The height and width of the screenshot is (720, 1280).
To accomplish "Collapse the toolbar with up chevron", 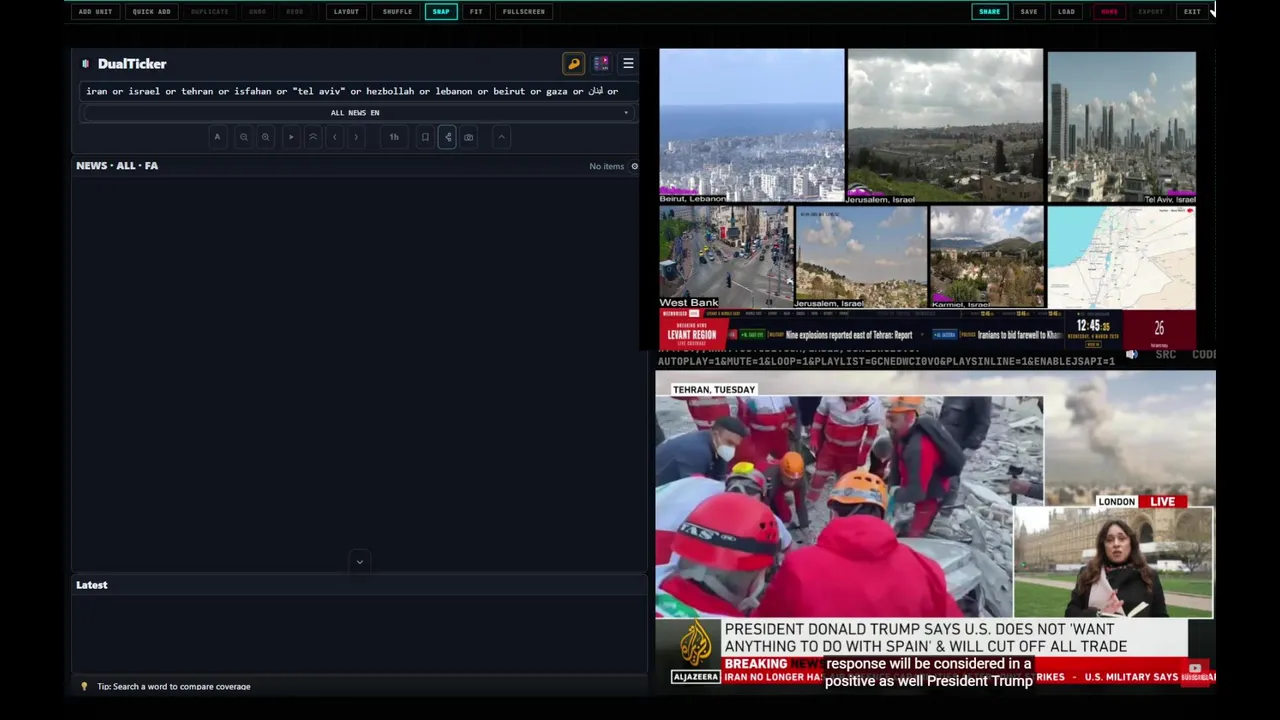I will pyautogui.click(x=502, y=137).
